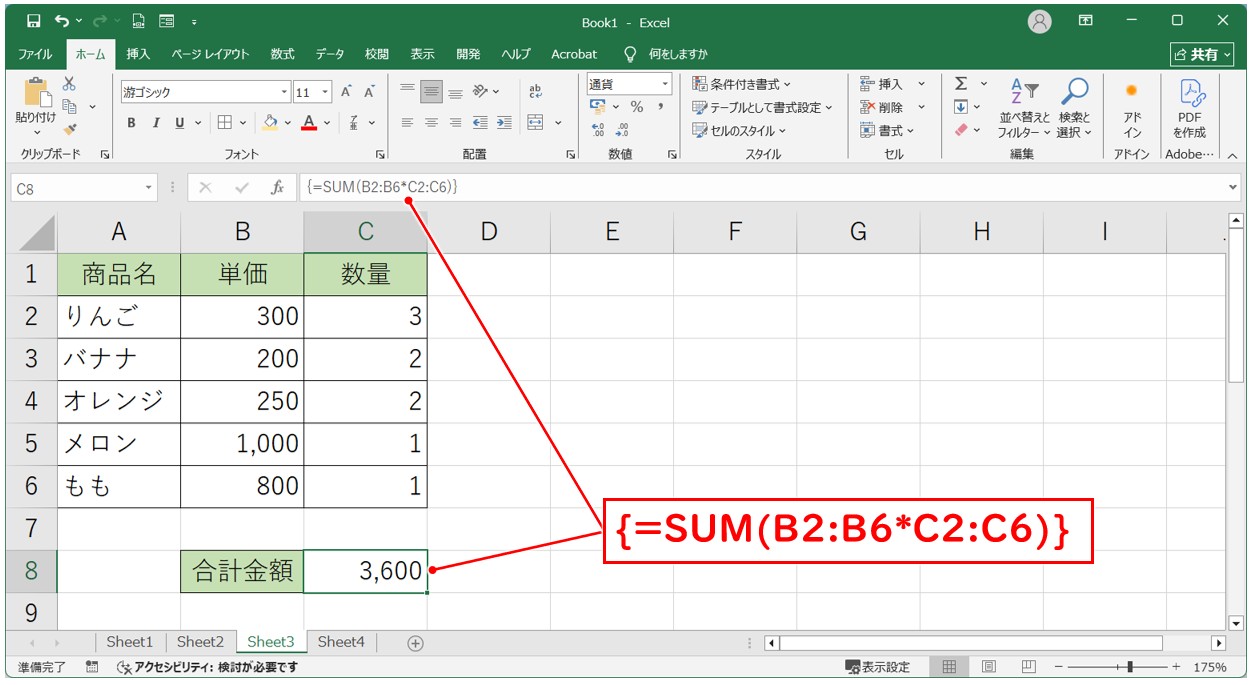Click the red font color A
The height and width of the screenshot is (685, 1251).
(310, 123)
